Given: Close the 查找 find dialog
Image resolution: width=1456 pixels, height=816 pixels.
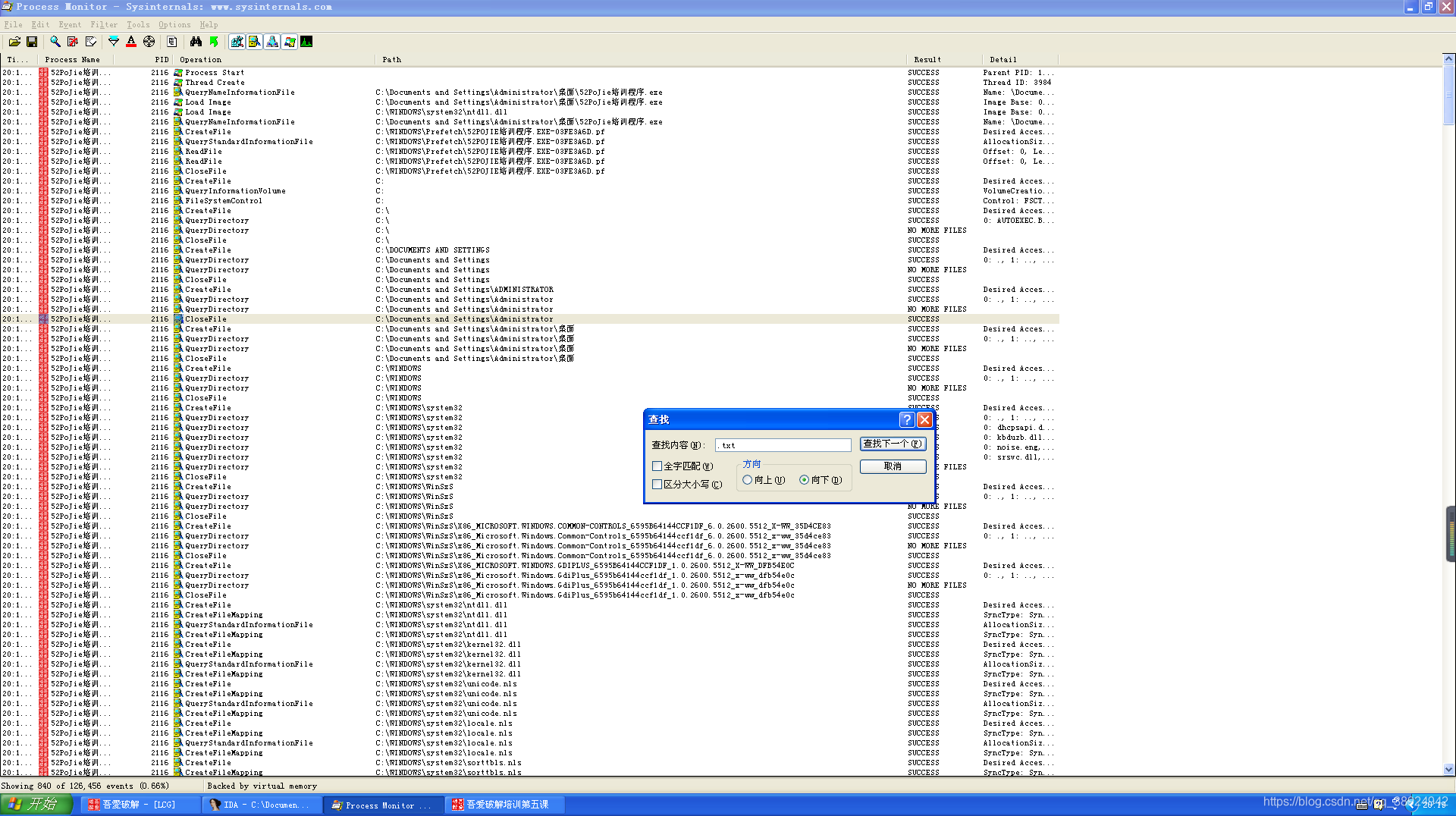Looking at the screenshot, I should (x=924, y=419).
